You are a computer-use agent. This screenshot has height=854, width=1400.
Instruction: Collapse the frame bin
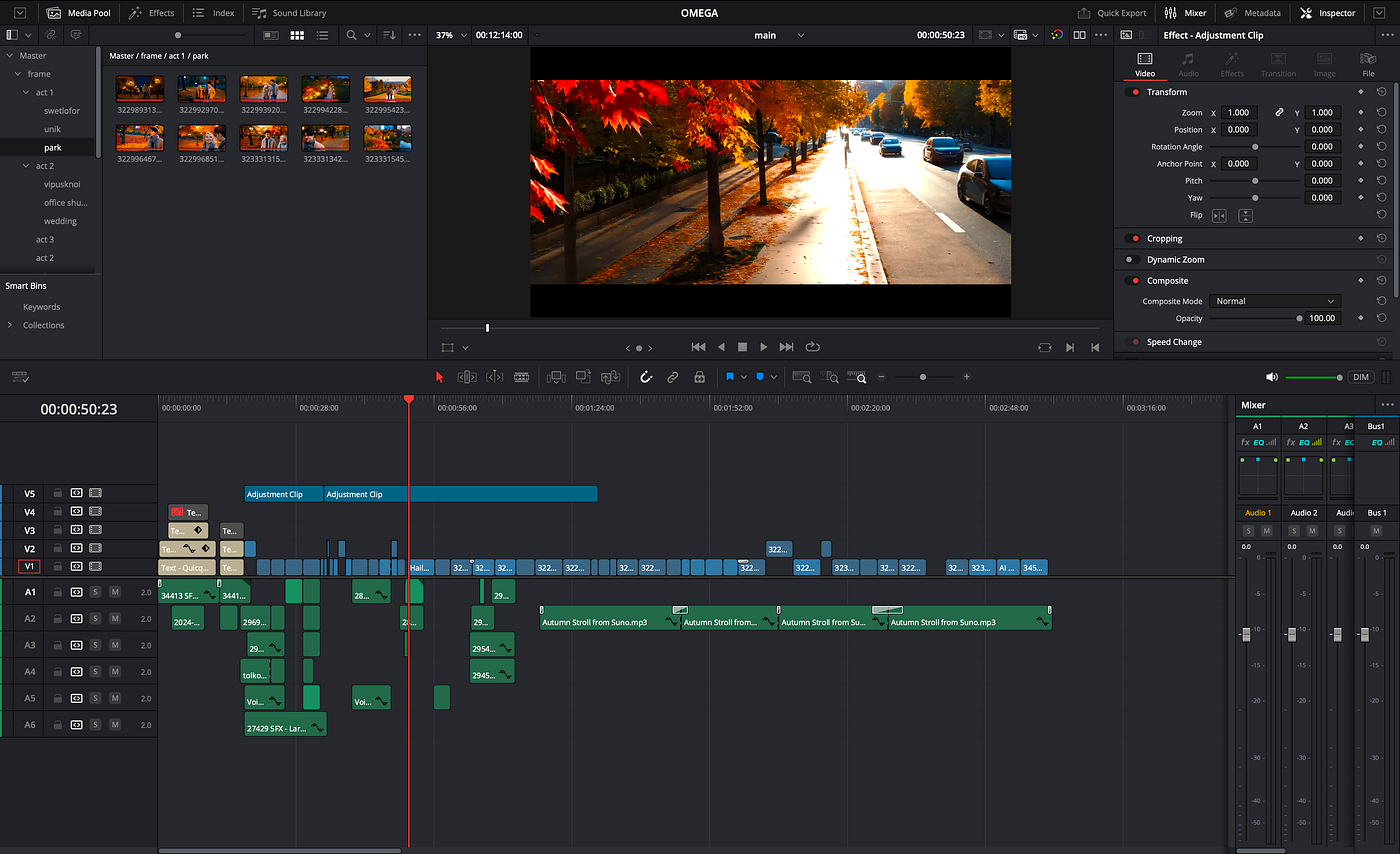[18, 74]
